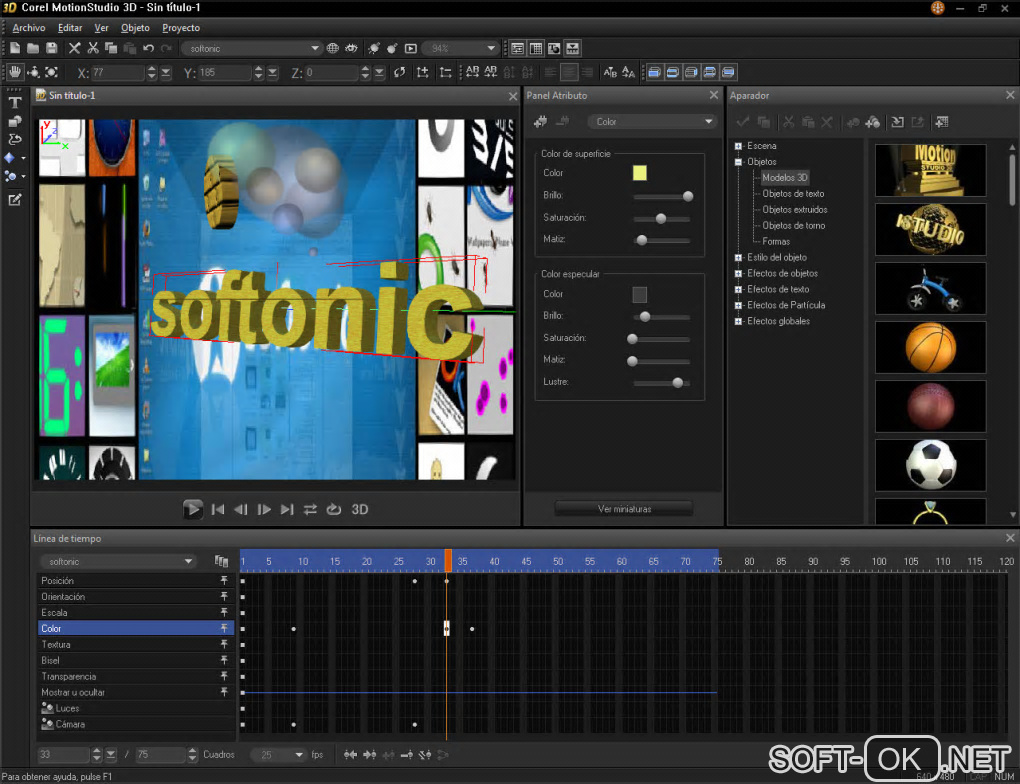1020x784 pixels.
Task: Select the hand move tool
Action: pyautogui.click(x=15, y=72)
